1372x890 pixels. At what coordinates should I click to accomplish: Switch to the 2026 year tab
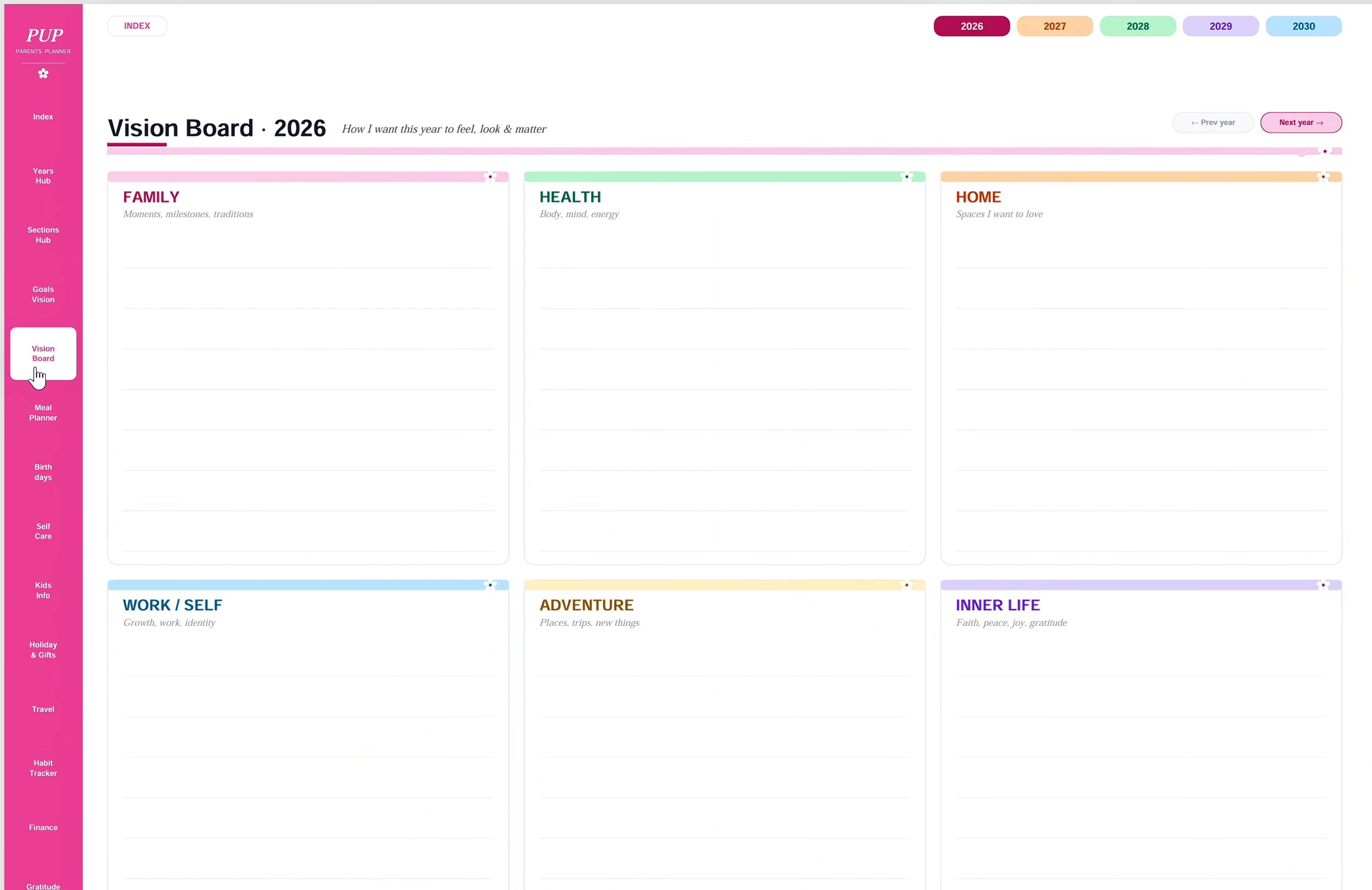pos(971,26)
